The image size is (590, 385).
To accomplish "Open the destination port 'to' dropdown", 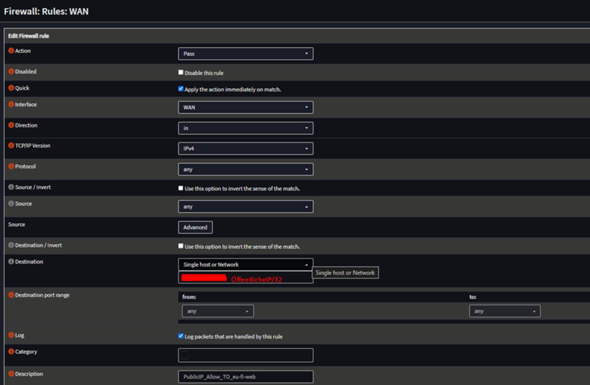I will tap(505, 311).
